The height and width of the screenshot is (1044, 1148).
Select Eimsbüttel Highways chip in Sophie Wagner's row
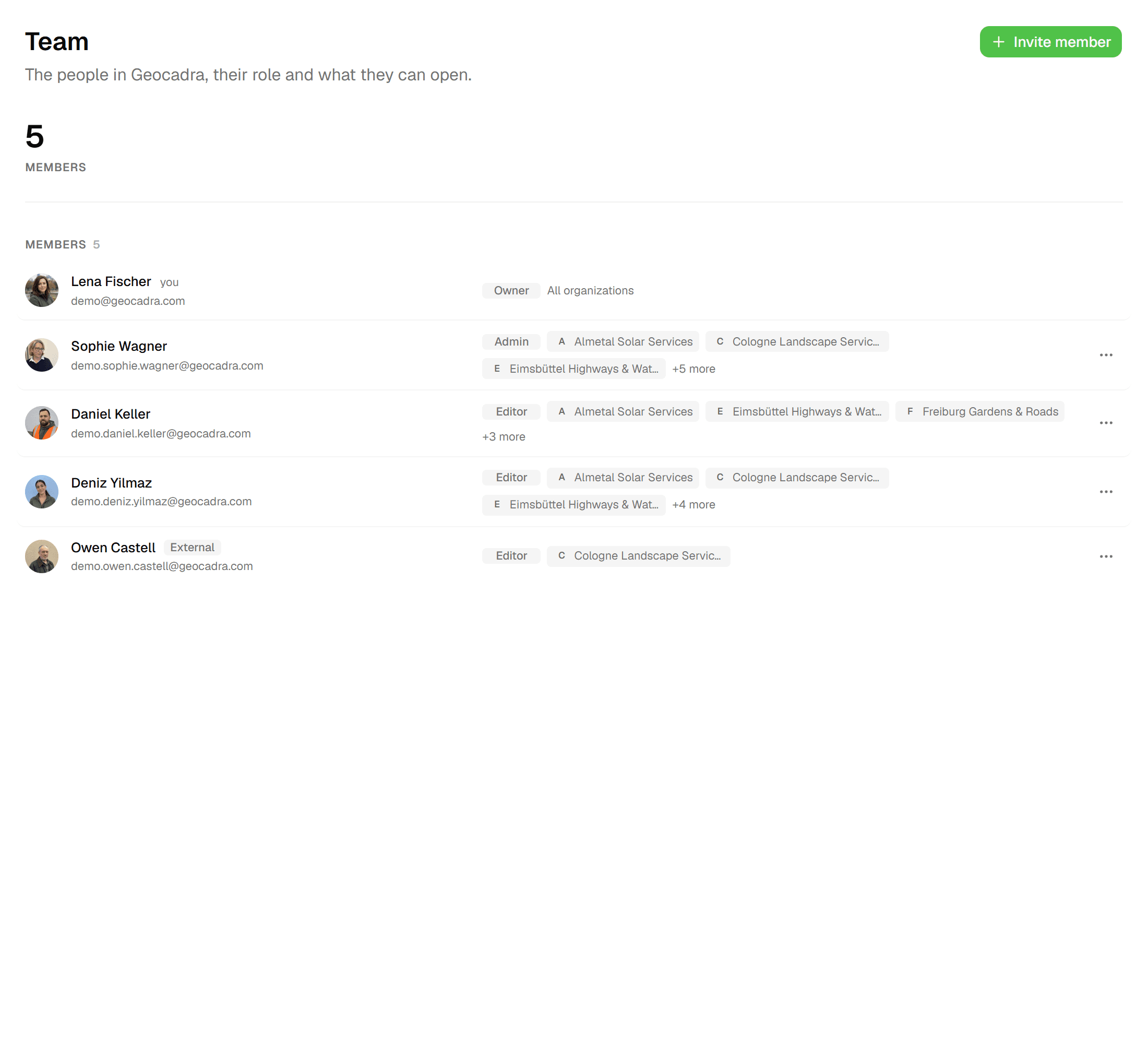pyautogui.click(x=573, y=369)
